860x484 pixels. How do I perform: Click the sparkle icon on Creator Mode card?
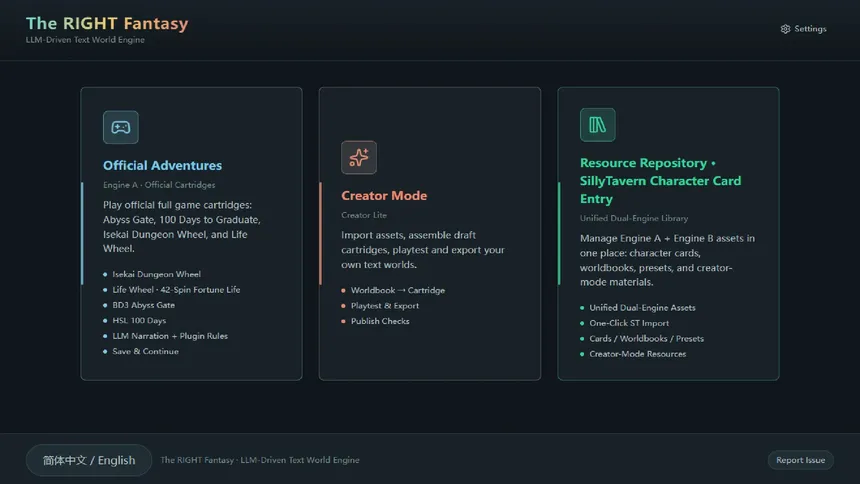[359, 157]
